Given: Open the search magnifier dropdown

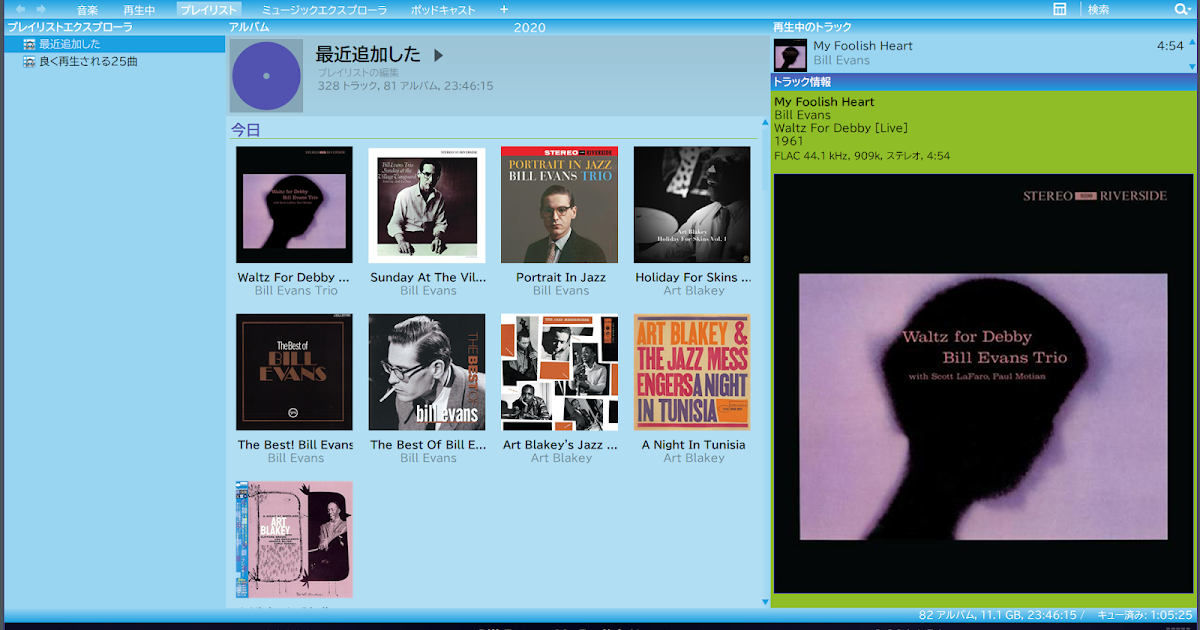Looking at the screenshot, I should (x=1184, y=10).
